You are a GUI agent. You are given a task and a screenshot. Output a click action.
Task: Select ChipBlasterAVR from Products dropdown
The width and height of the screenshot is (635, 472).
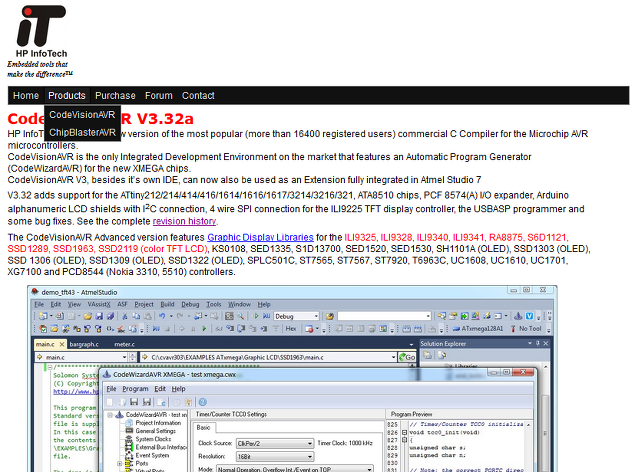[82, 133]
